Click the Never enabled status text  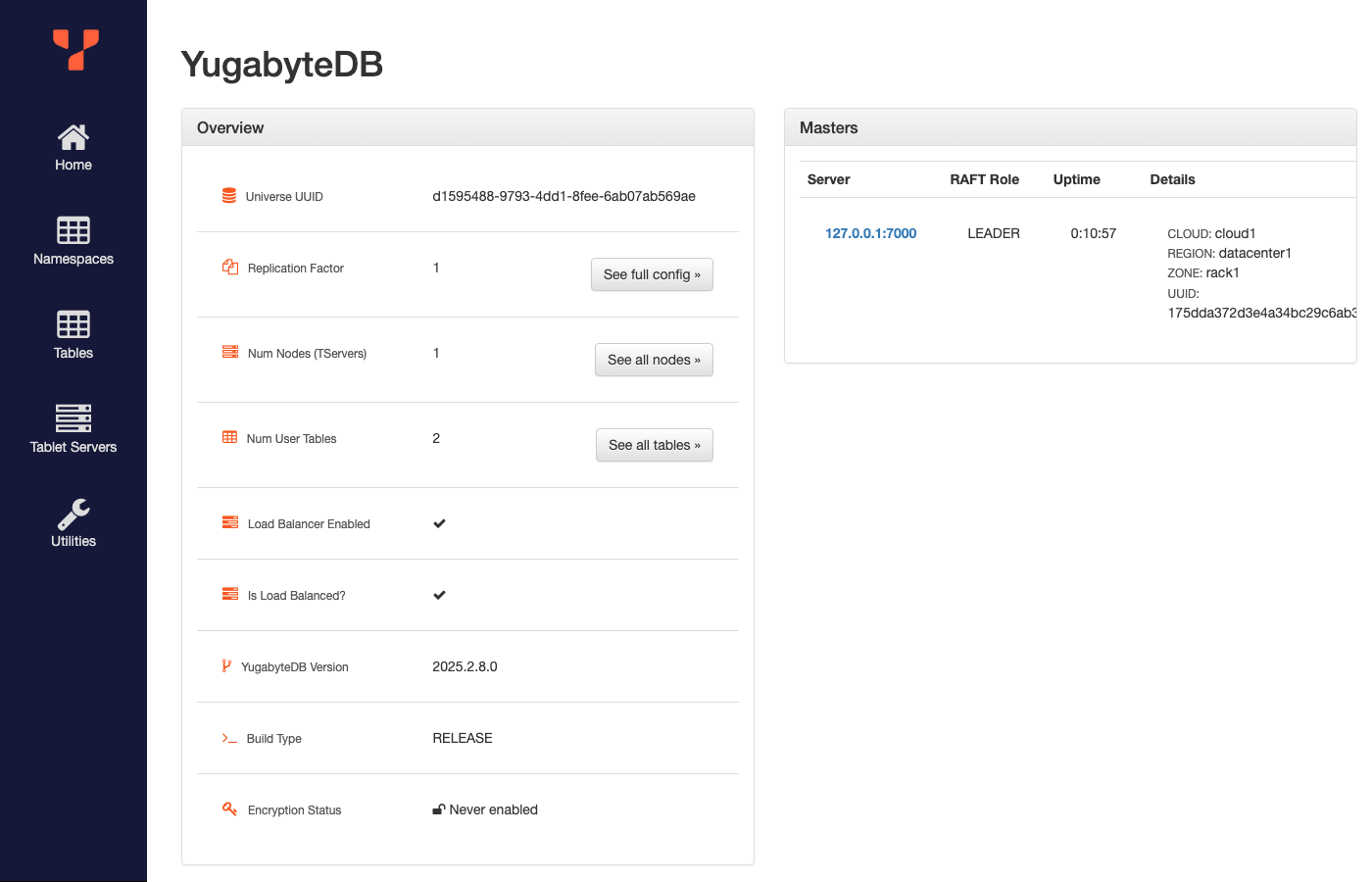[x=493, y=809]
